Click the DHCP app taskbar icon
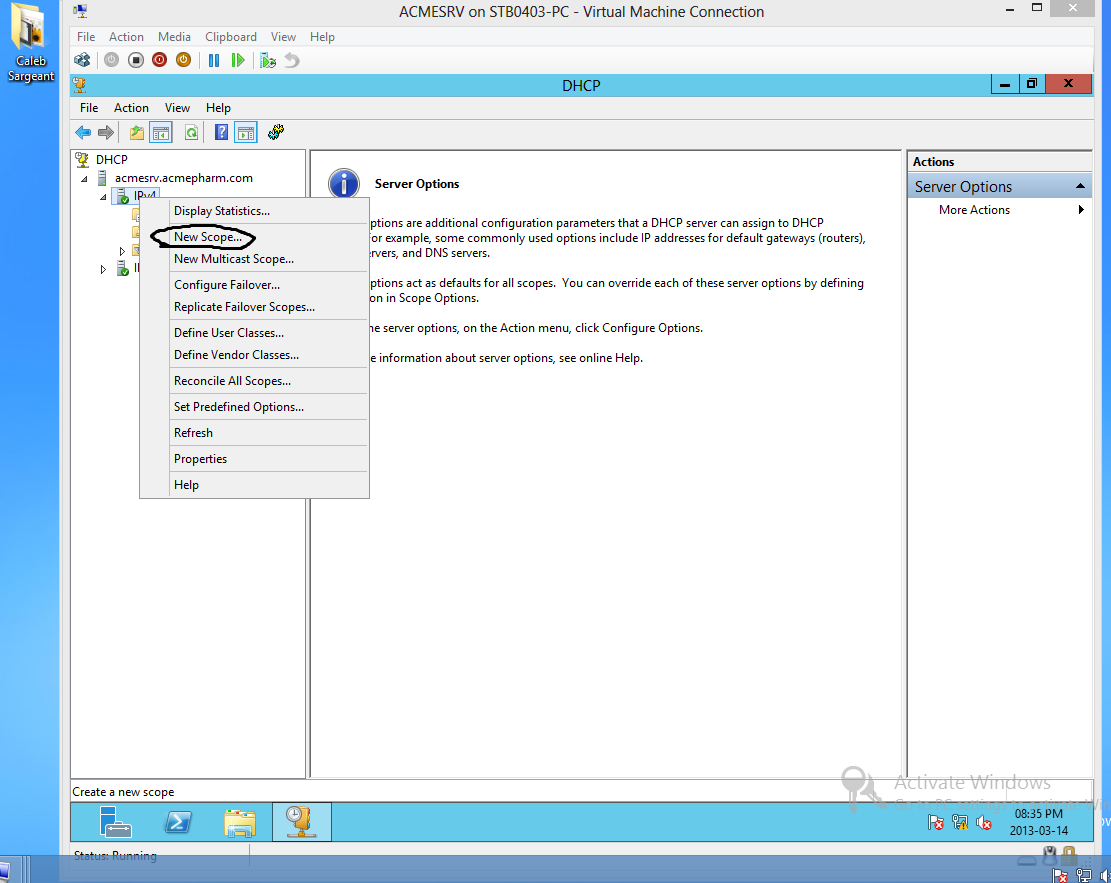 302,822
